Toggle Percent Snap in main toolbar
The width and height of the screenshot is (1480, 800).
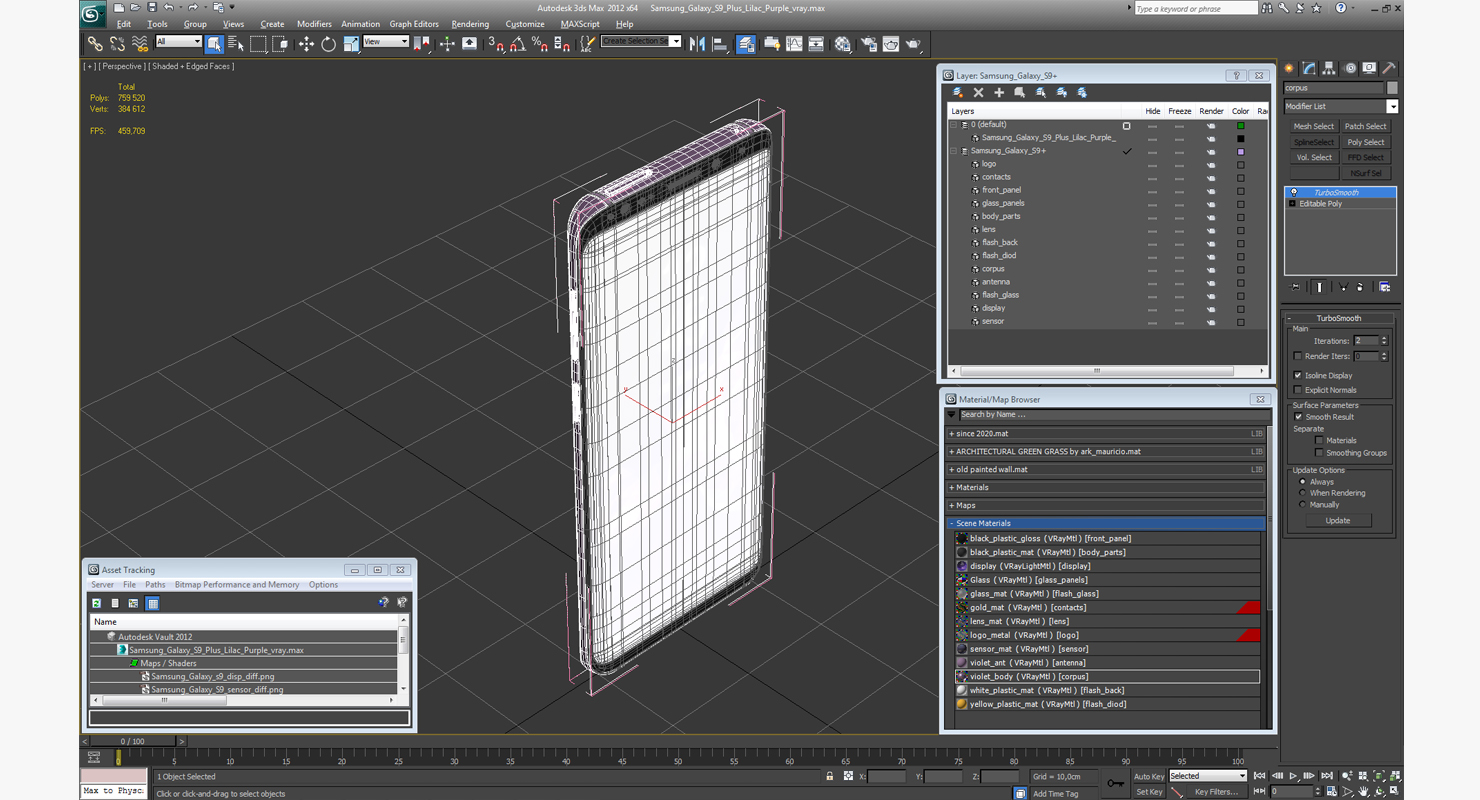tap(540, 44)
